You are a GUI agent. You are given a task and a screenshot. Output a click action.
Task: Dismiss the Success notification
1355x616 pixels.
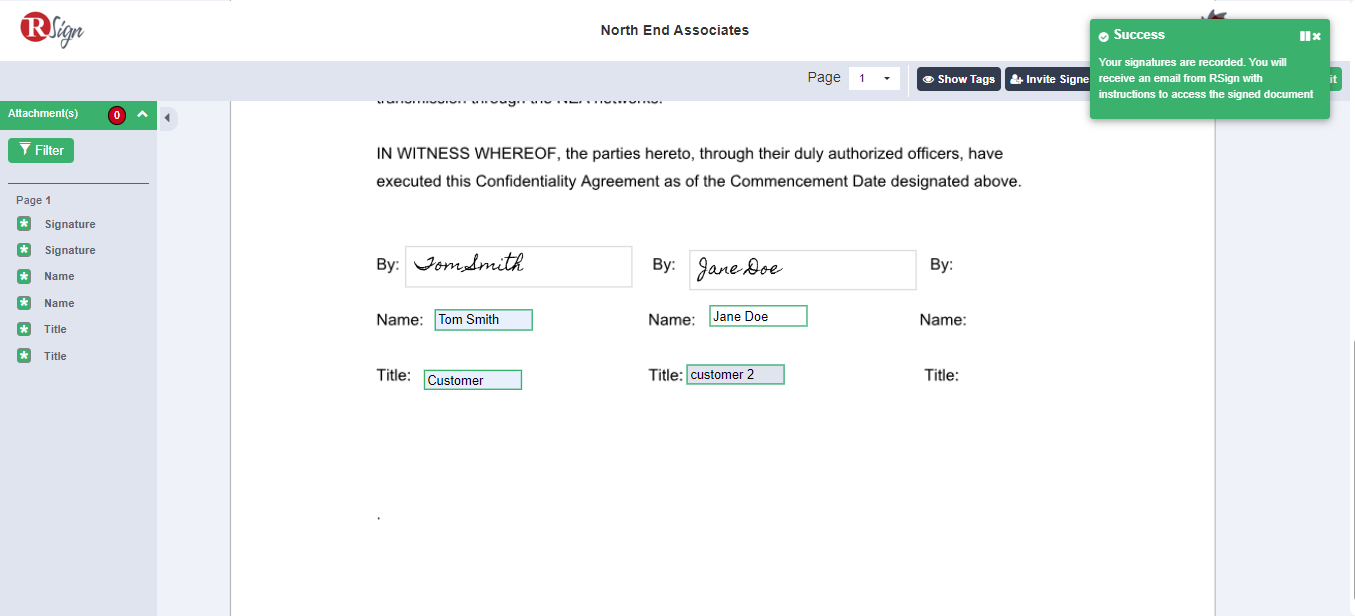coord(1317,35)
